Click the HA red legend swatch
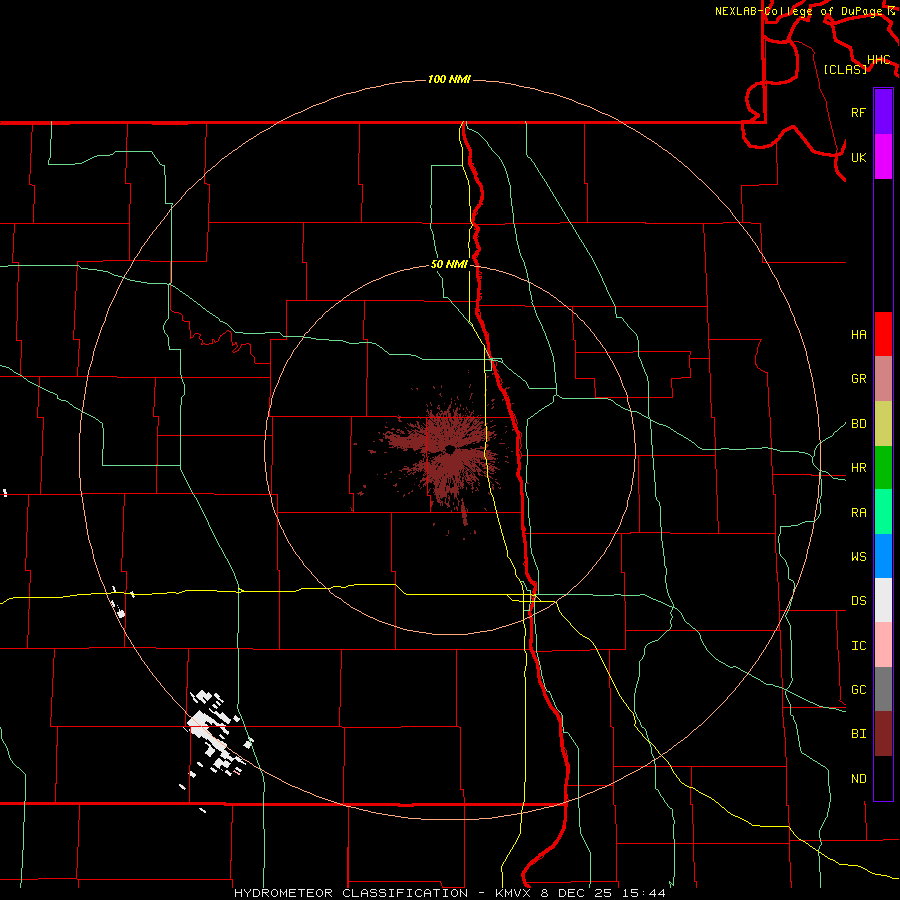Screen dimensions: 900x900 tap(883, 334)
